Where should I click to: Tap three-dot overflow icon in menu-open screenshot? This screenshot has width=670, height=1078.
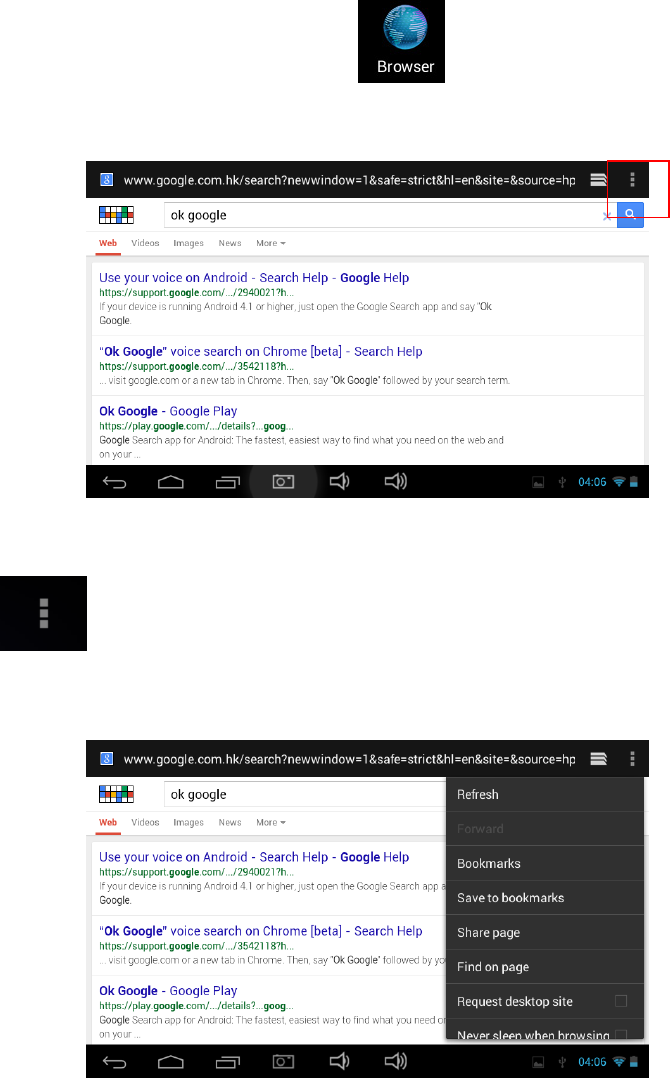[x=632, y=759]
